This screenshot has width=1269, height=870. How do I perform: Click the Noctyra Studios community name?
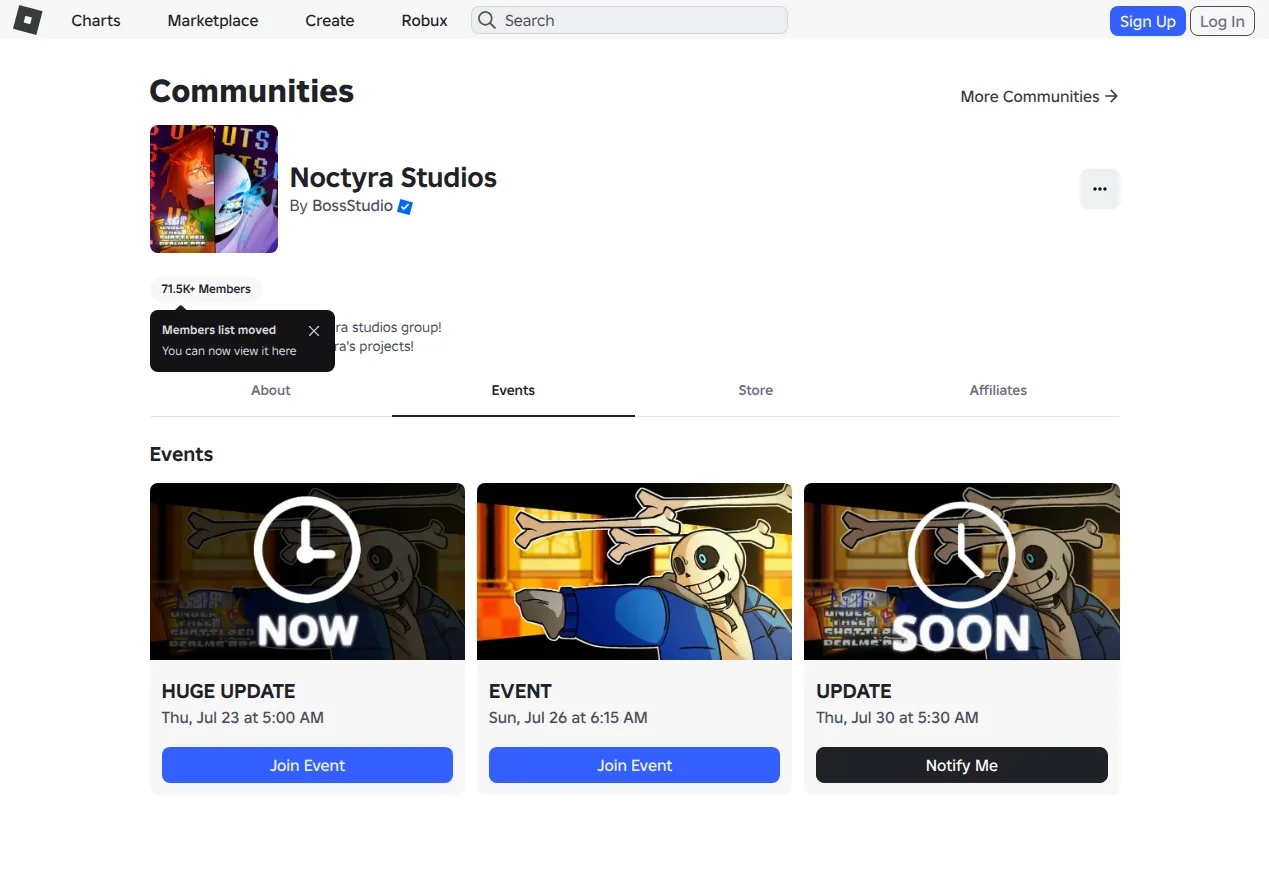tap(393, 178)
